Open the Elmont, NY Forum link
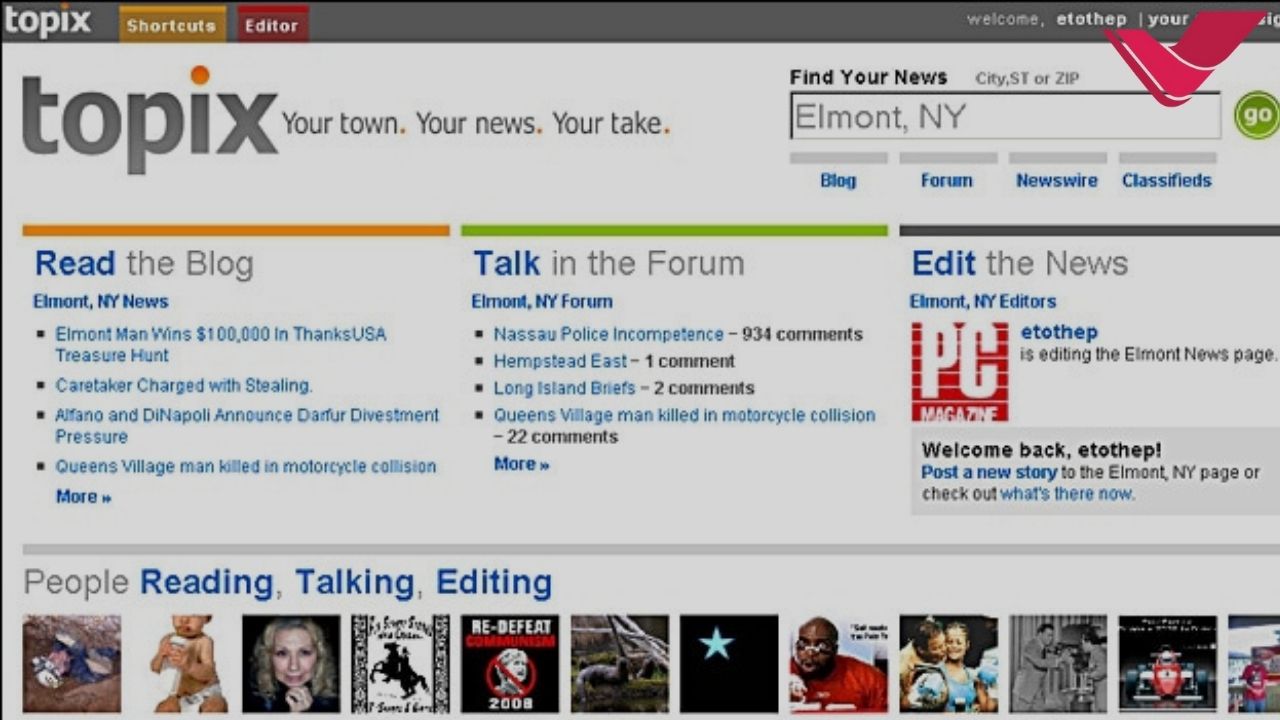Image resolution: width=1280 pixels, height=720 pixels. coord(541,301)
